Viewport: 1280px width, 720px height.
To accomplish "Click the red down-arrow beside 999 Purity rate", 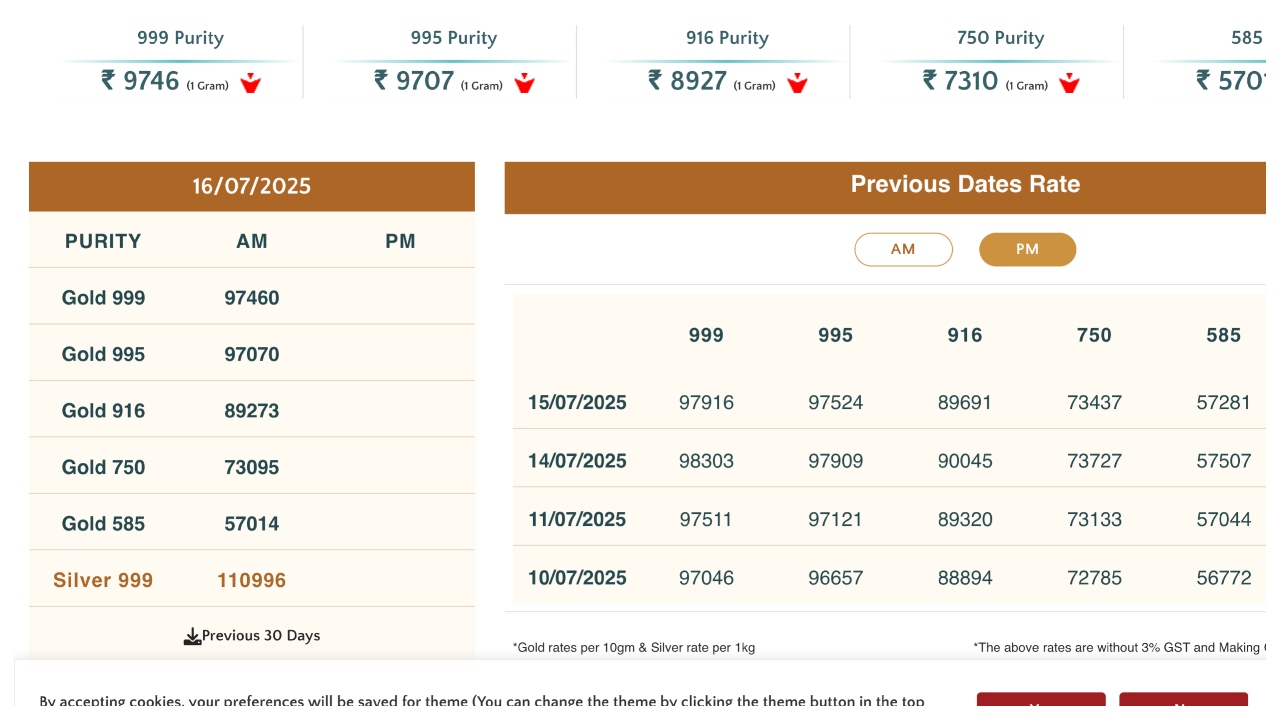I will [250, 83].
